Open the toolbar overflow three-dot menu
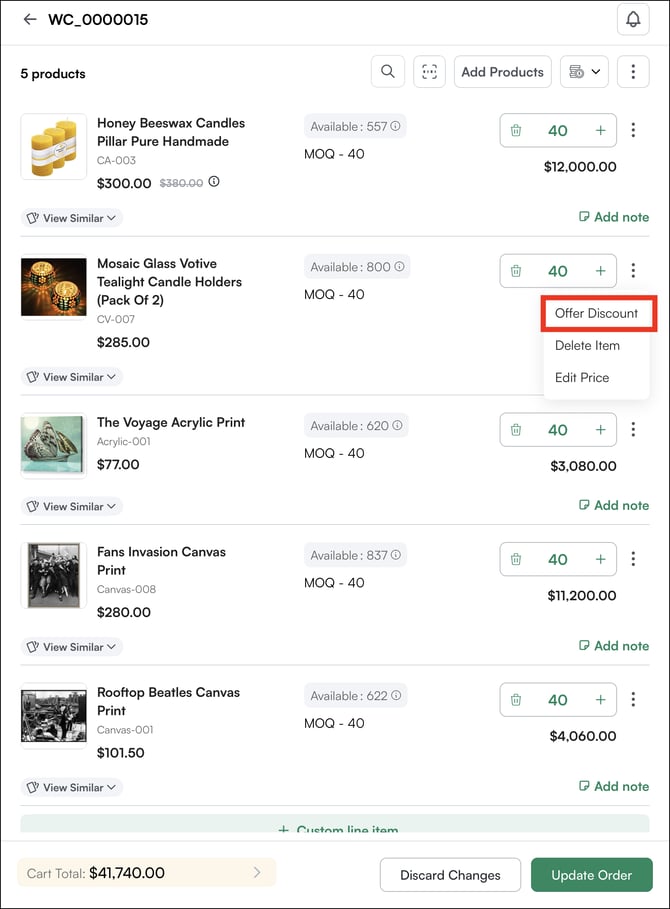Image resolution: width=670 pixels, height=909 pixels. click(633, 72)
